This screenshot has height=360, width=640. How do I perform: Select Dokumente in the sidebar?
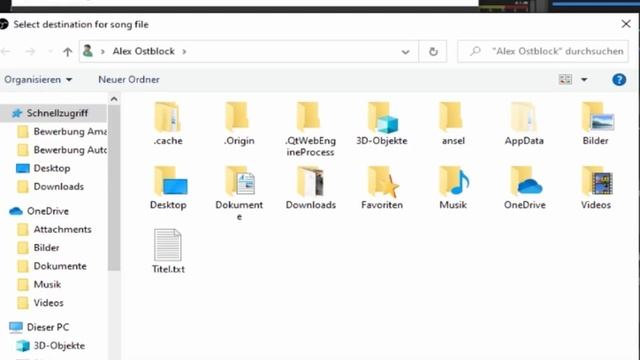(x=51, y=266)
